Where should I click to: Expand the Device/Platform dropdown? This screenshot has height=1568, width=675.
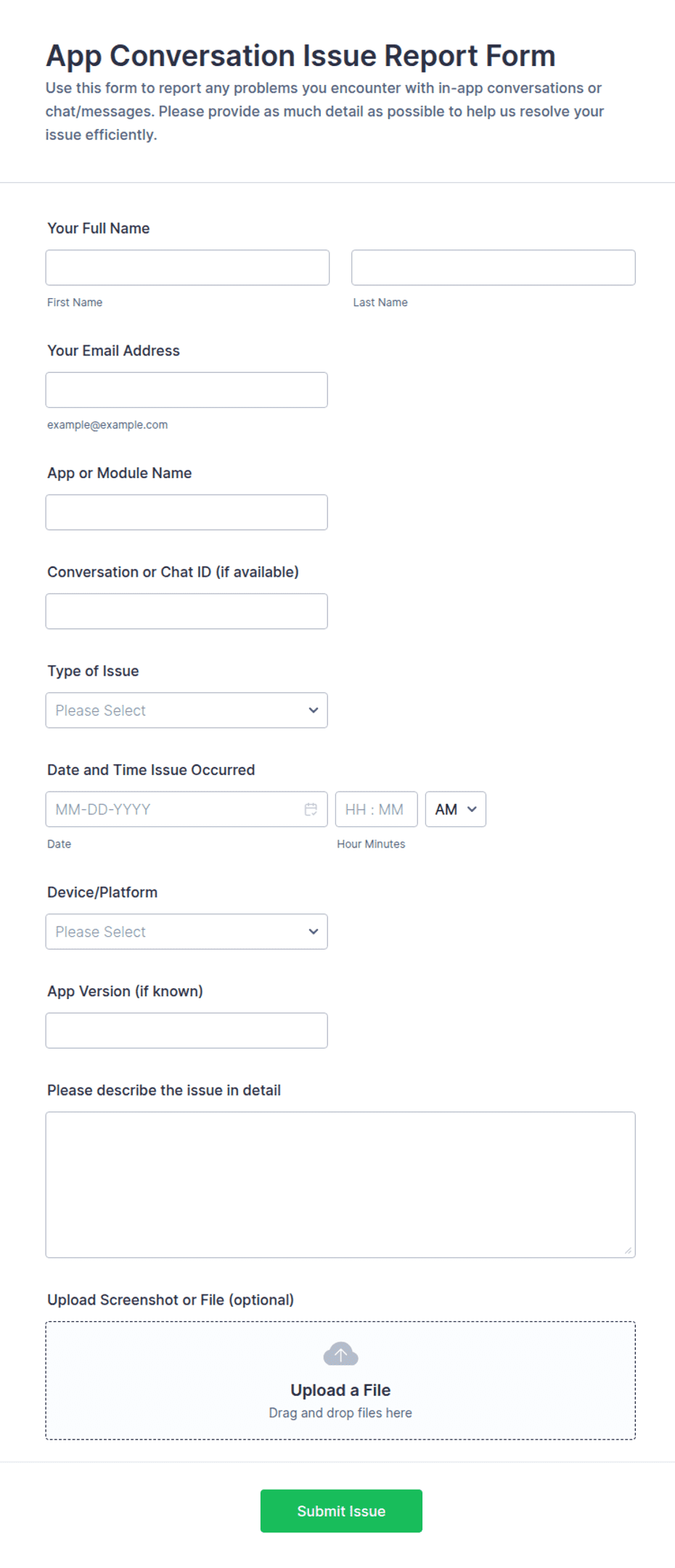click(187, 932)
